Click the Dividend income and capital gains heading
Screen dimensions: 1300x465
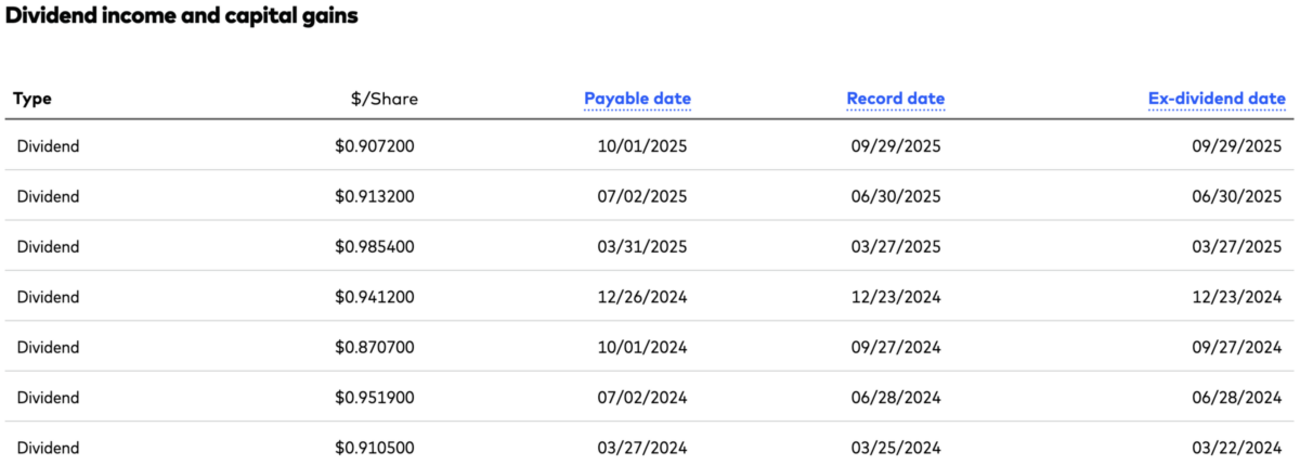pyautogui.click(x=182, y=17)
